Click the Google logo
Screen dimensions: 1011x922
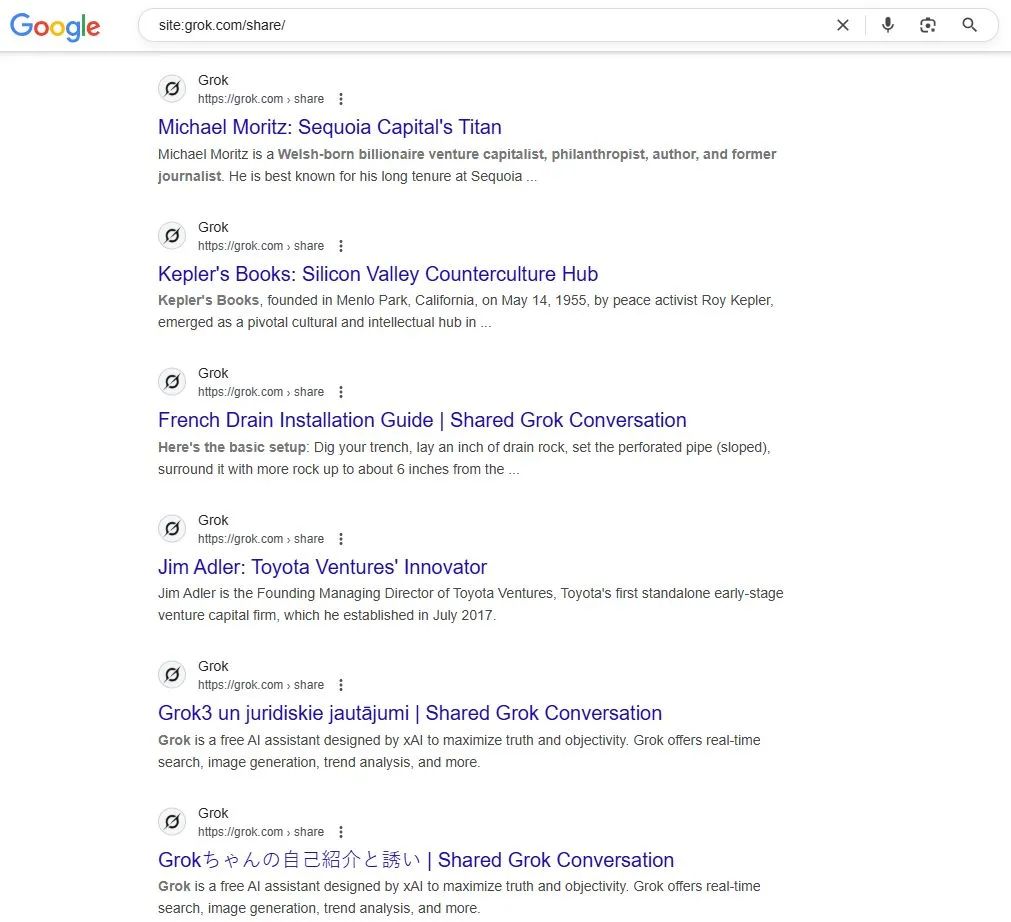tap(55, 27)
